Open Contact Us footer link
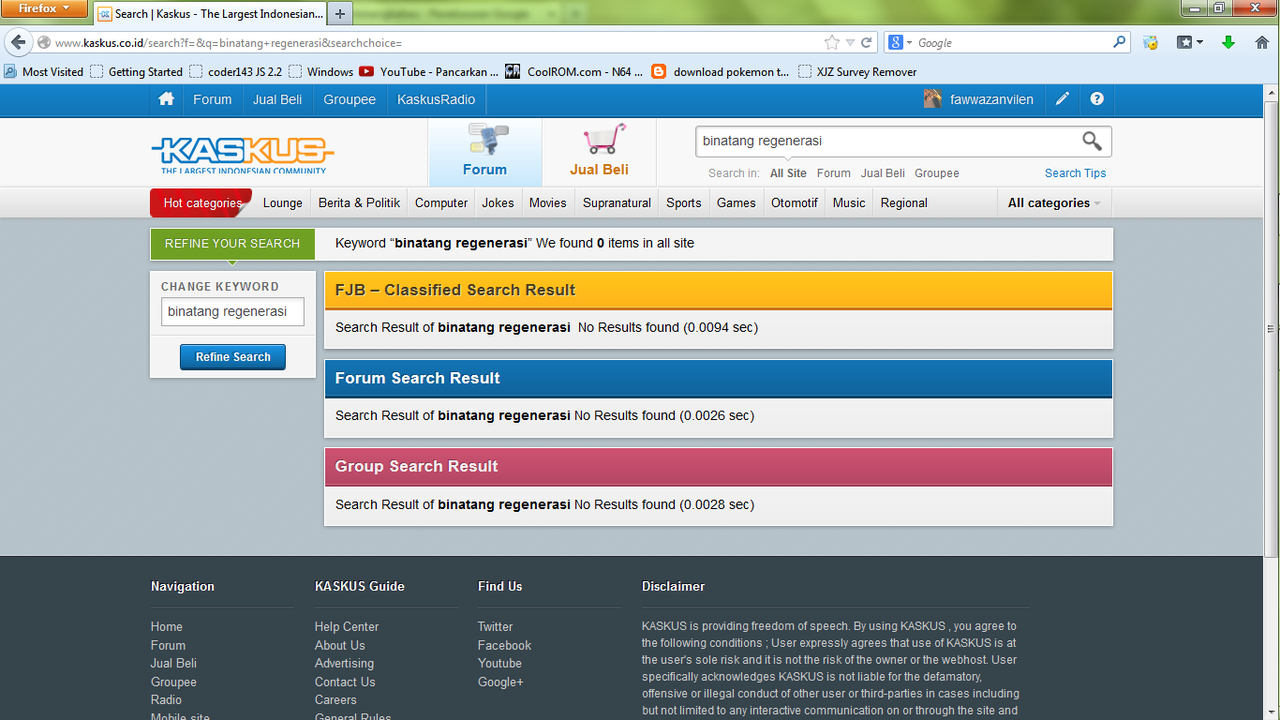Image resolution: width=1280 pixels, height=720 pixels. [344, 682]
